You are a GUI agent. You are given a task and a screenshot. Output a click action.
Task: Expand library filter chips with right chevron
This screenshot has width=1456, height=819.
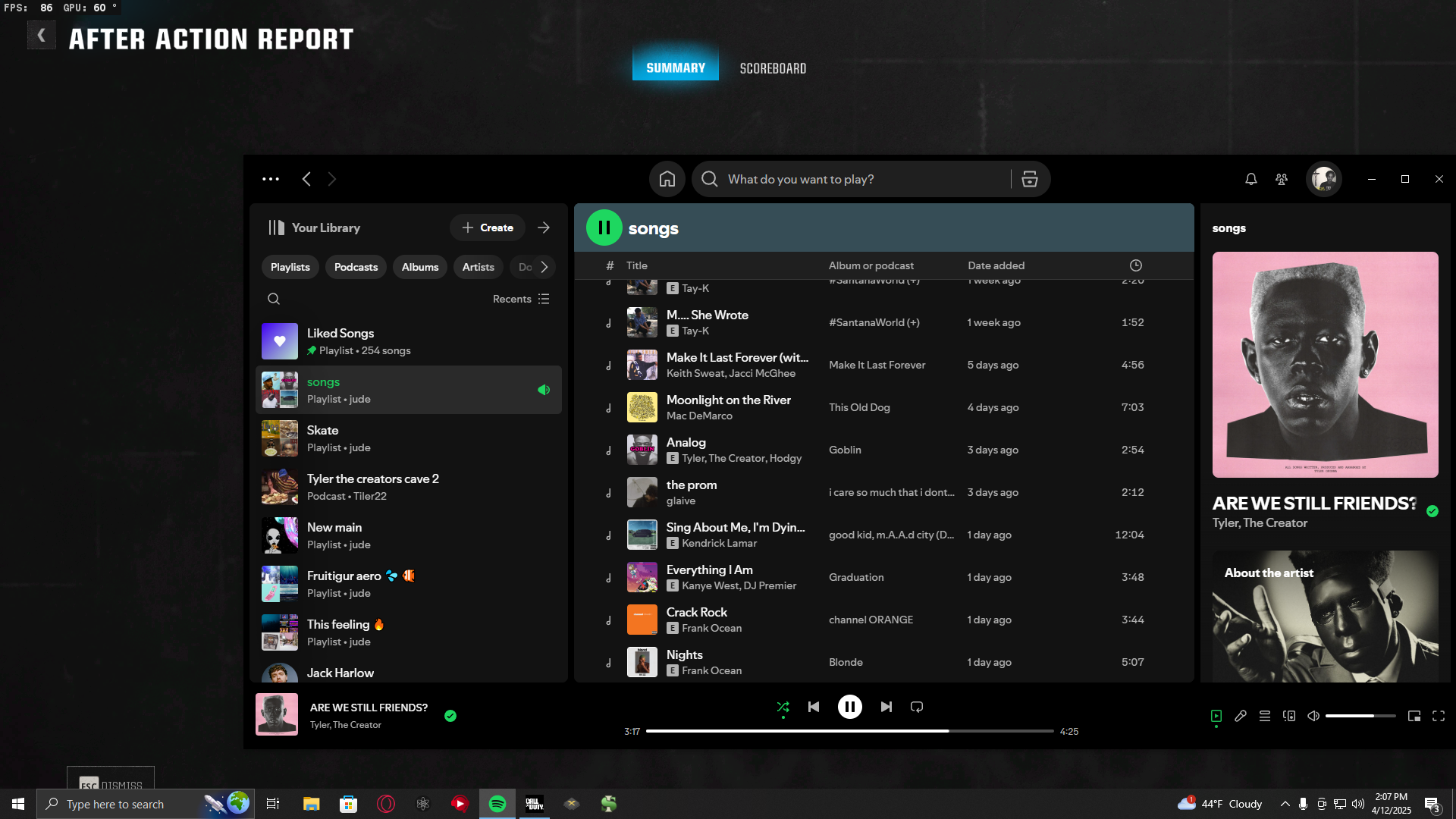tap(544, 267)
